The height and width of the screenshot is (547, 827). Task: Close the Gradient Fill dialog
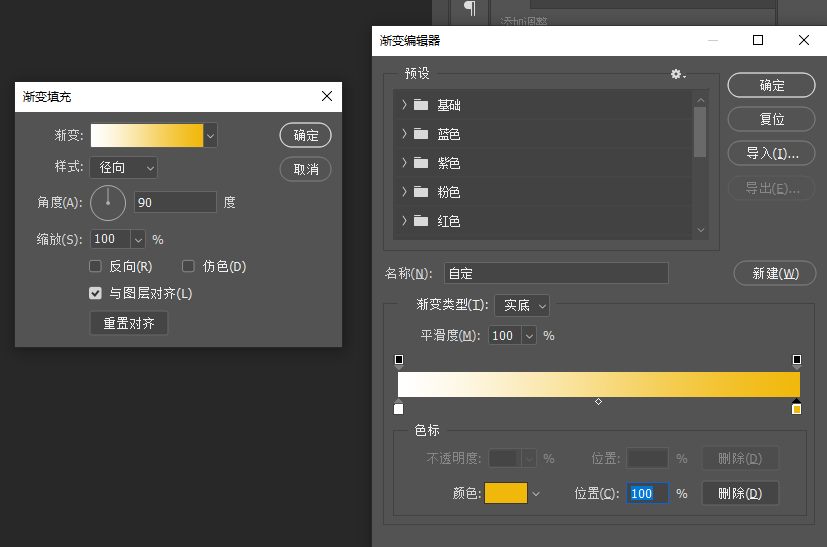(x=327, y=96)
